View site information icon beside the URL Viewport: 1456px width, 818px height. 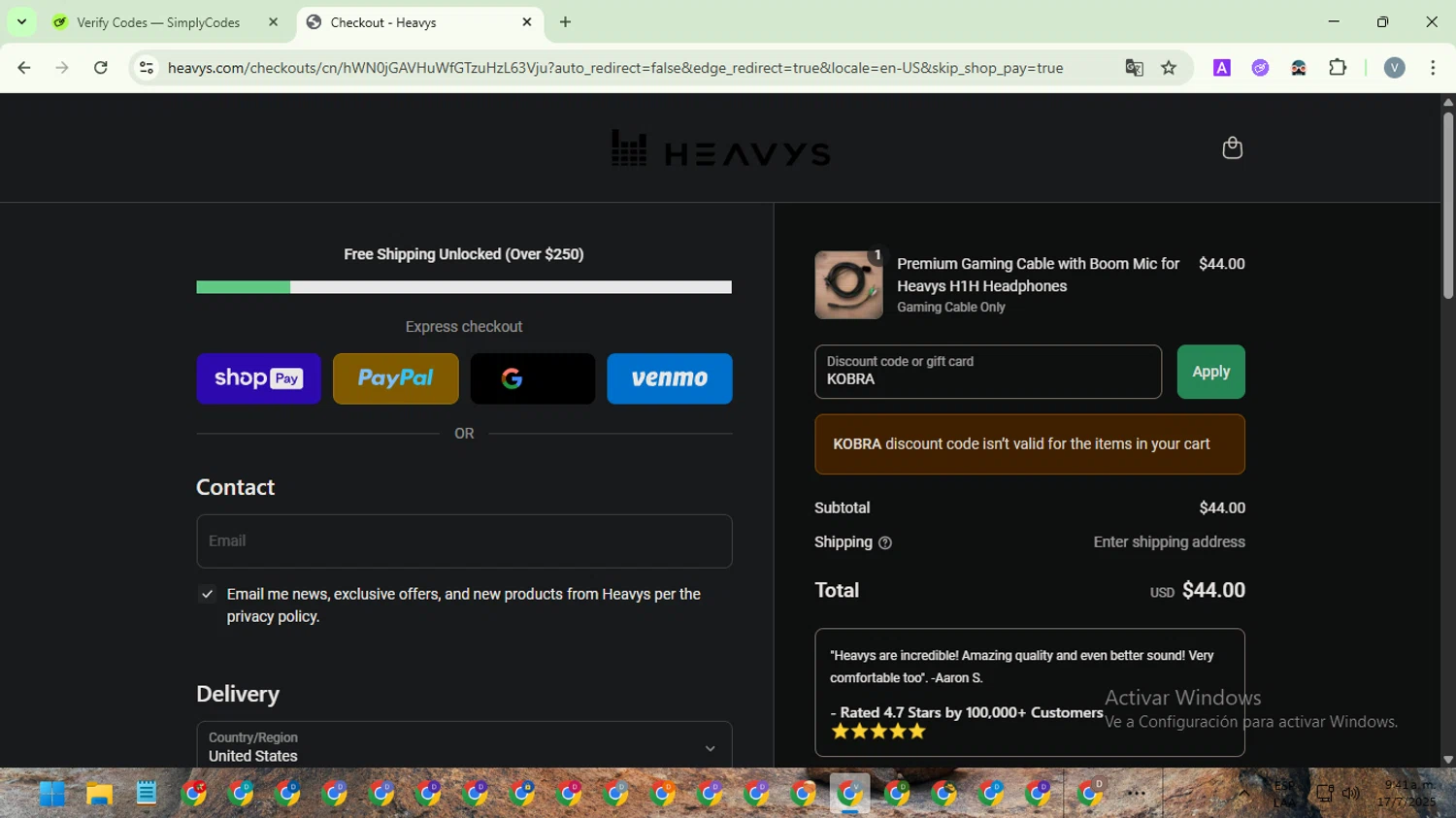(147, 68)
